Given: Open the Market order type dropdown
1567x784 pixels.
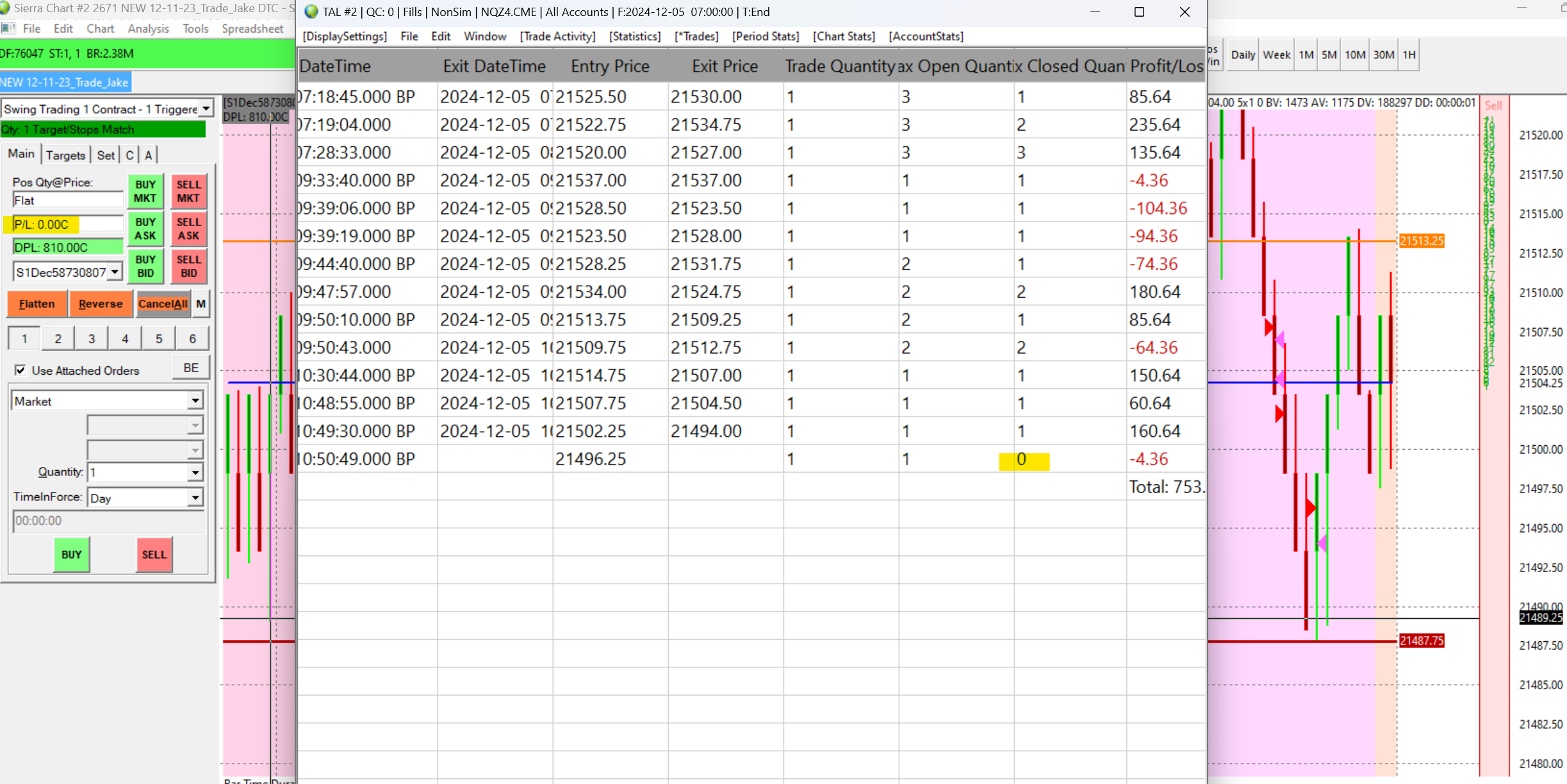Looking at the screenshot, I should 195,401.
